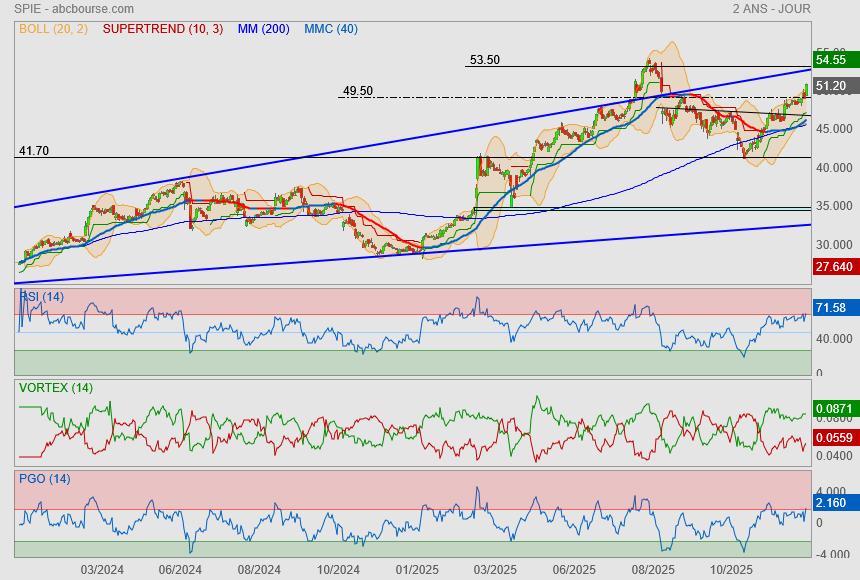Select the 01/2025 date on time axis
Viewport: 860px width, 580px height.
(x=417, y=569)
